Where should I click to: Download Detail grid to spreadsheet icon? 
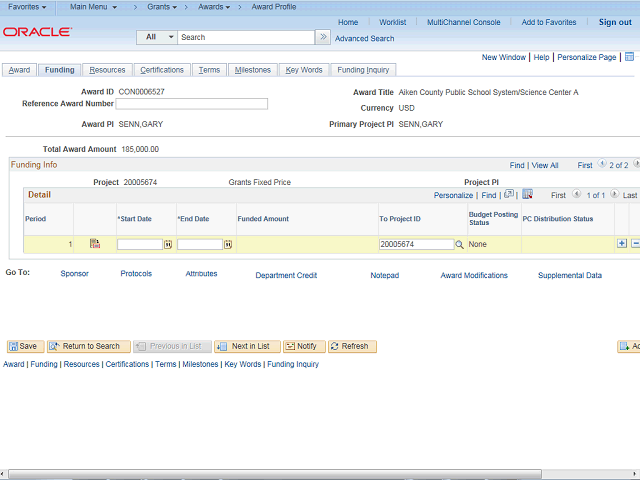click(527, 195)
